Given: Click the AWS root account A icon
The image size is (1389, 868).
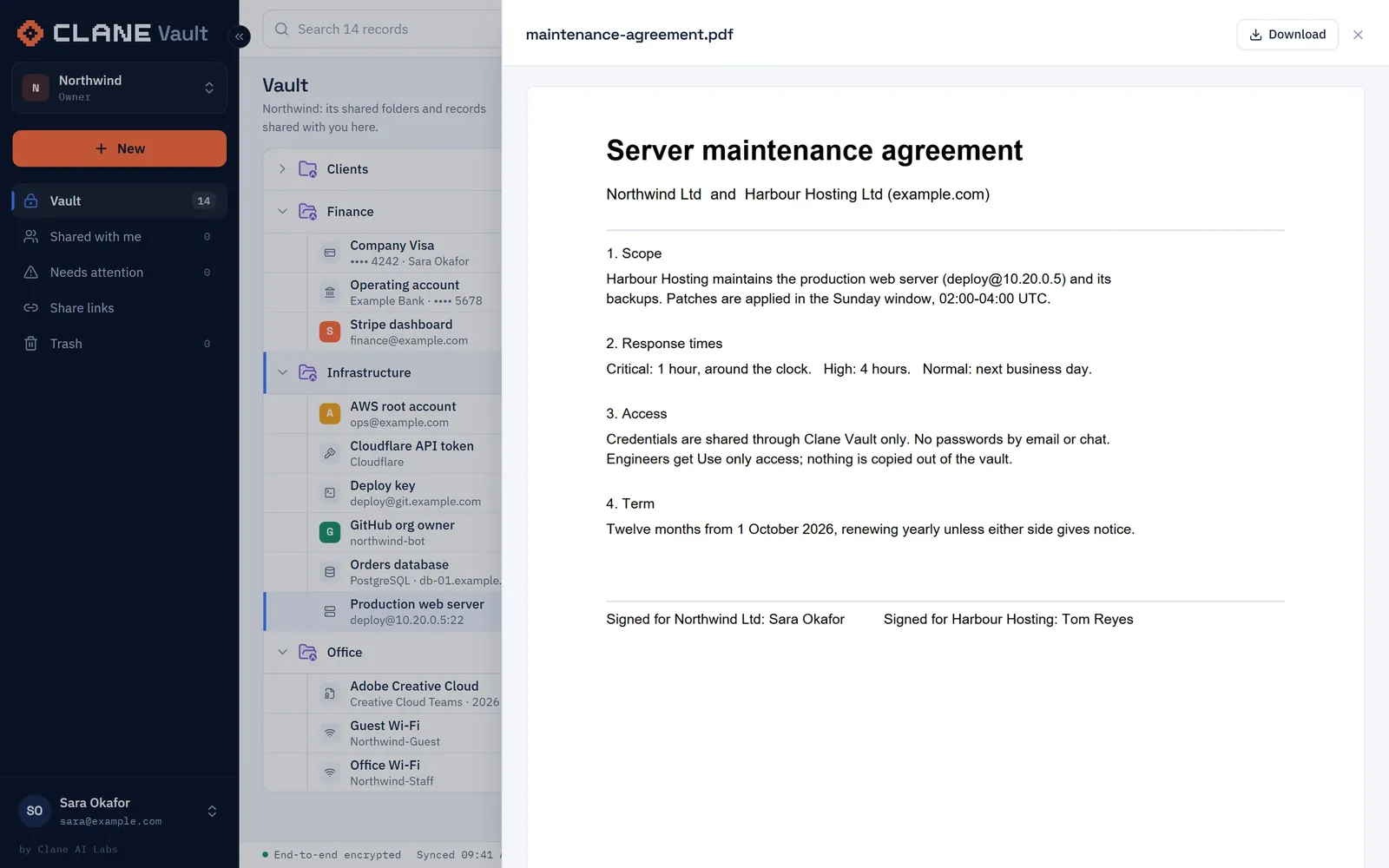Looking at the screenshot, I should click(x=330, y=414).
